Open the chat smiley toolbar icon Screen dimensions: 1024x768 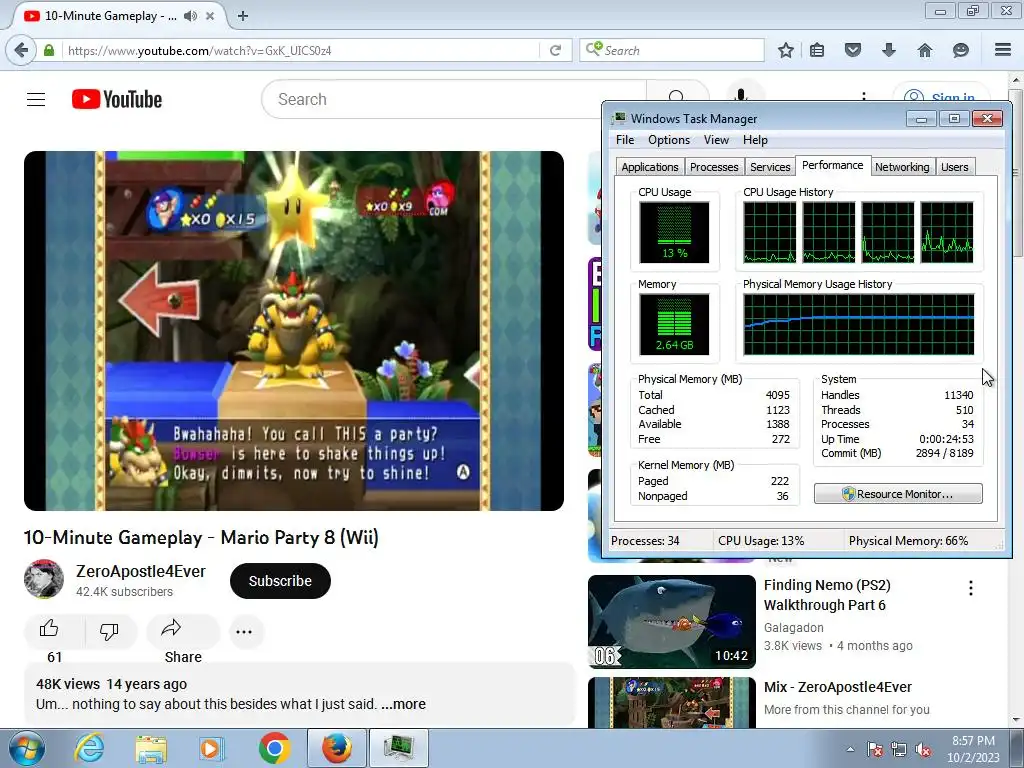pos(960,50)
